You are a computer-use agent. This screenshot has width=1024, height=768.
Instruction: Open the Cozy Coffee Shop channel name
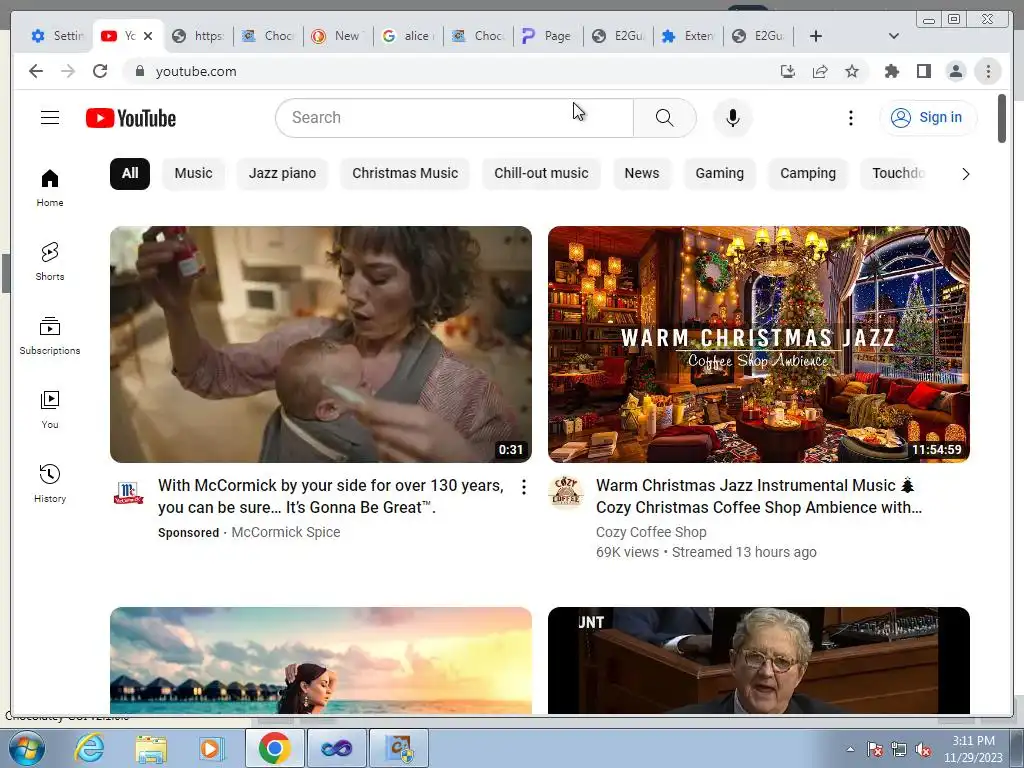click(651, 532)
